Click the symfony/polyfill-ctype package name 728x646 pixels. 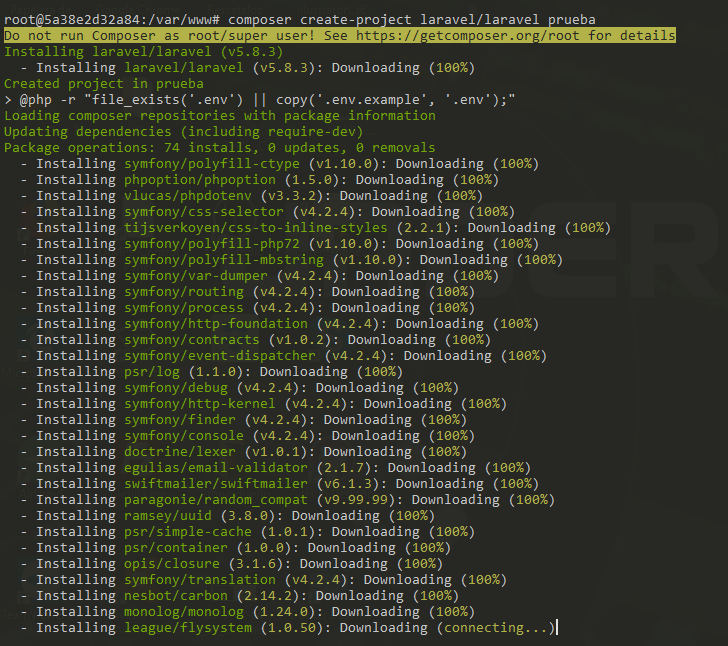coord(212,164)
